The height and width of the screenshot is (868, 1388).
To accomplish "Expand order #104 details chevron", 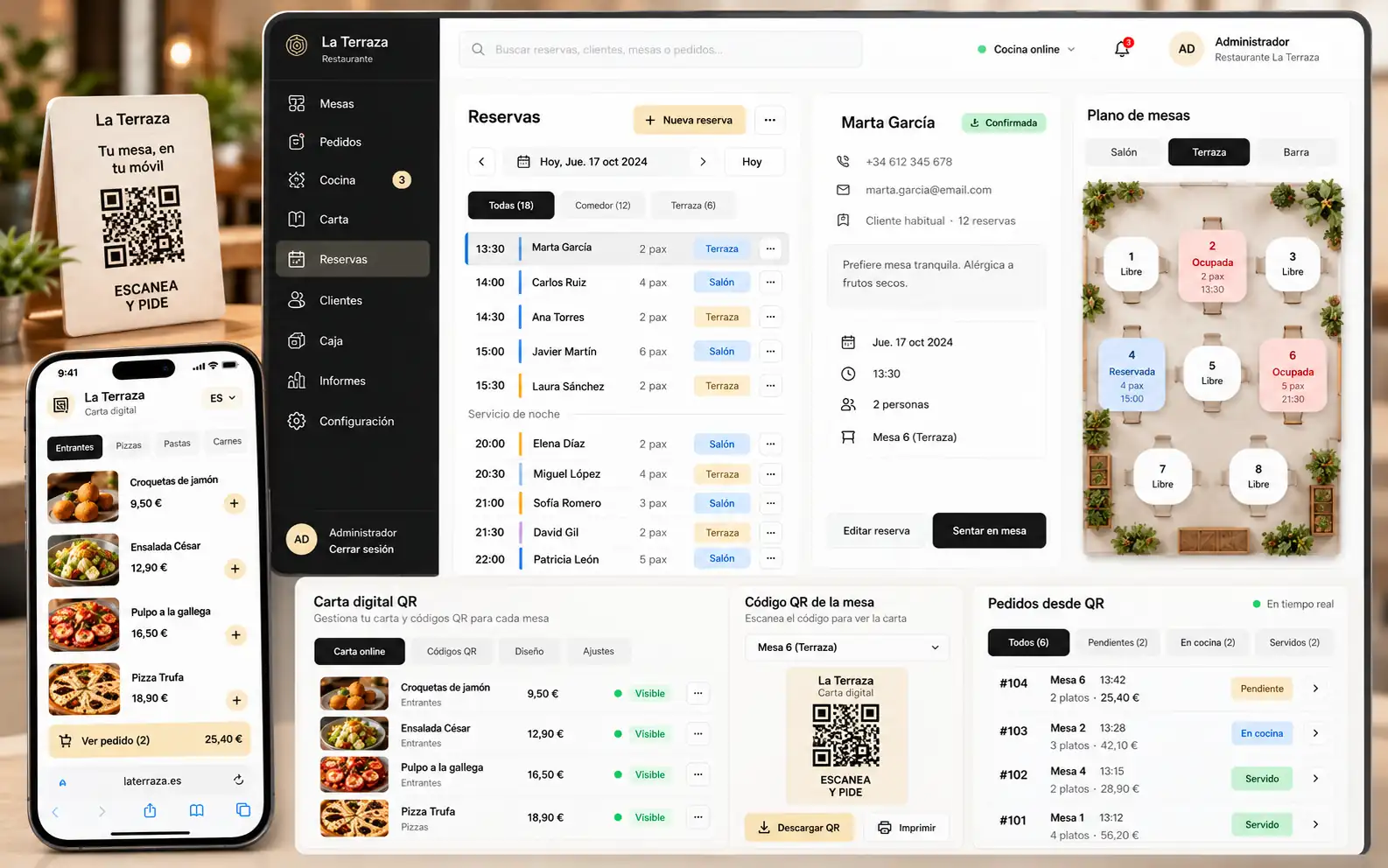I will pos(1315,689).
